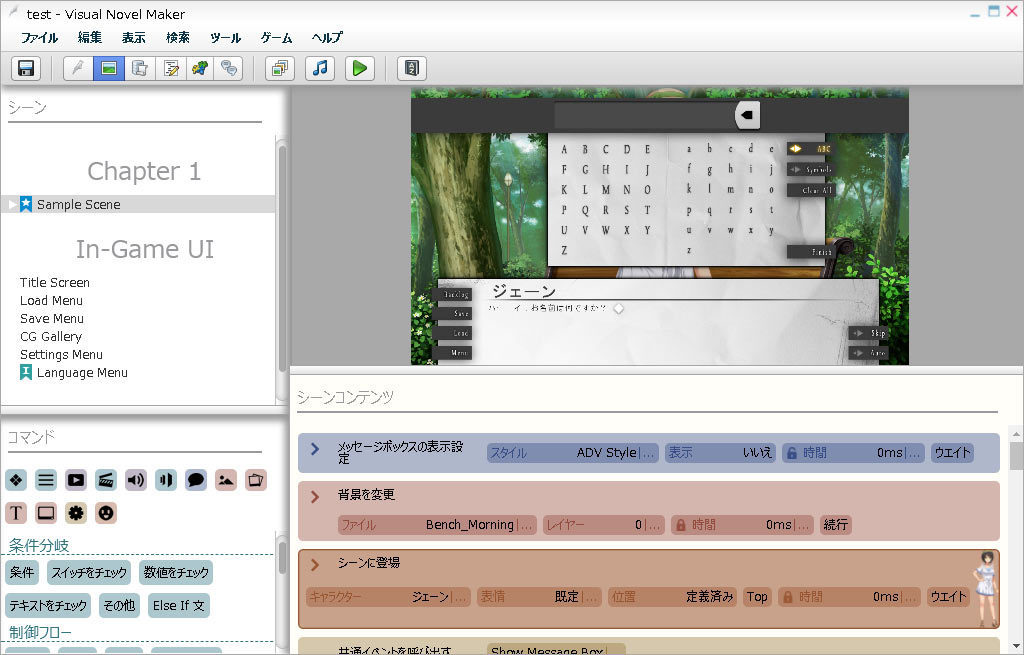This screenshot has height=655, width=1024.
Task: Add the 条件 command
Action: coord(22,572)
